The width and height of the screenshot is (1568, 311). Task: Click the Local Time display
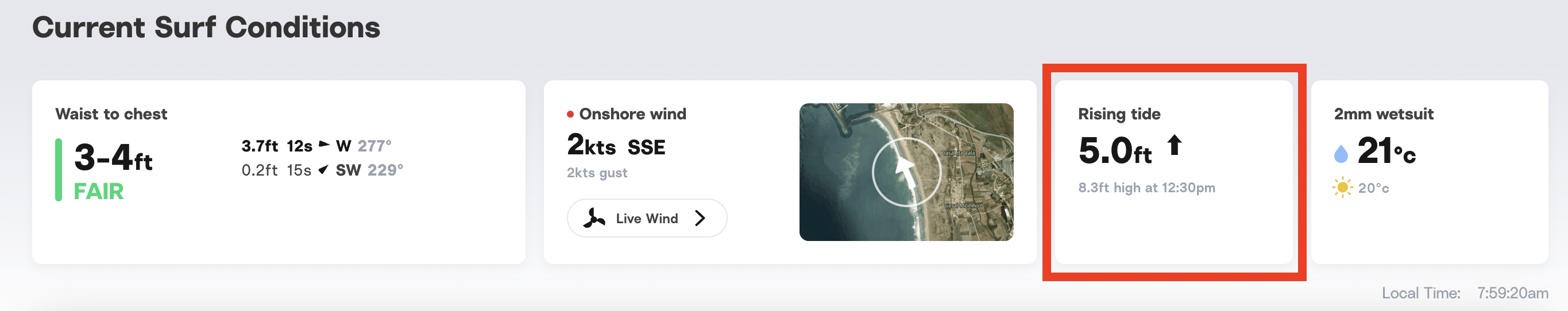tap(1465, 293)
